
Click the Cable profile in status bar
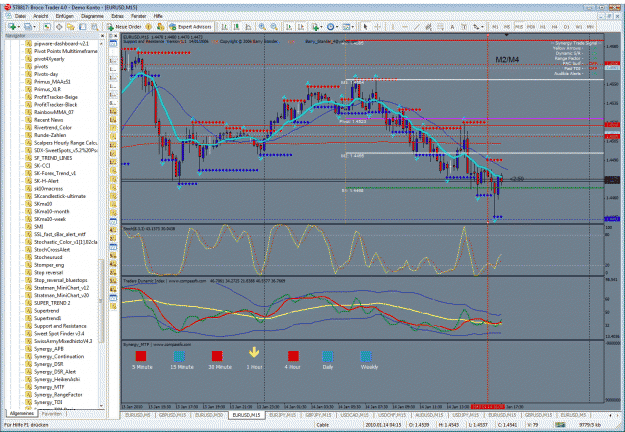point(322,425)
